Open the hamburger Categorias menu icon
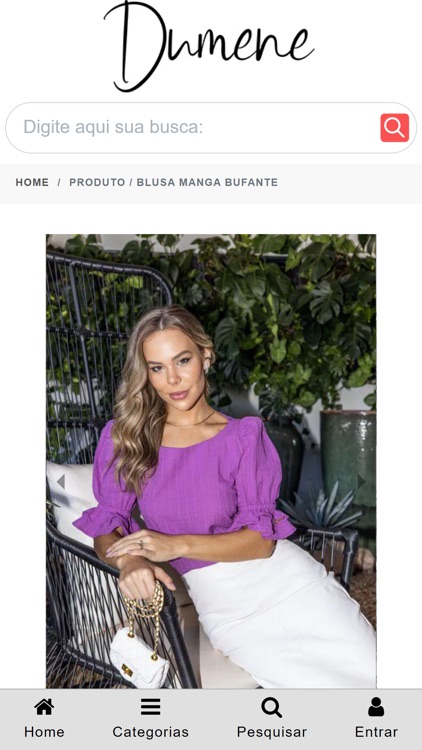This screenshot has height=750, width=422. [x=150, y=706]
